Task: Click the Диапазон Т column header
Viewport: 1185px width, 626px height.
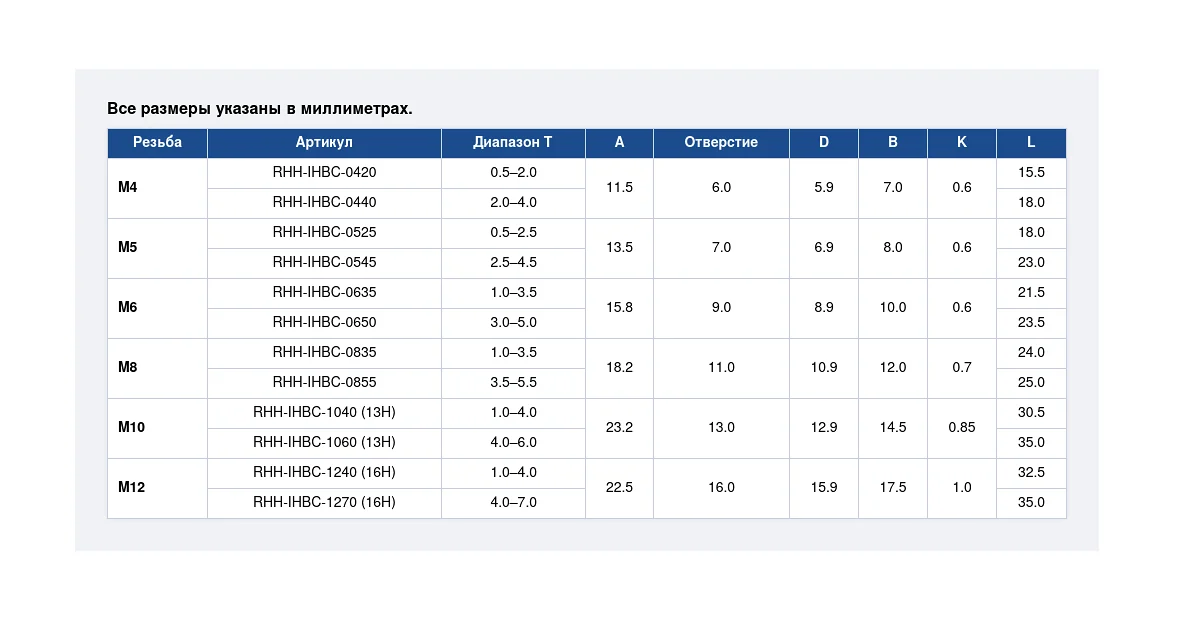Action: 513,142
